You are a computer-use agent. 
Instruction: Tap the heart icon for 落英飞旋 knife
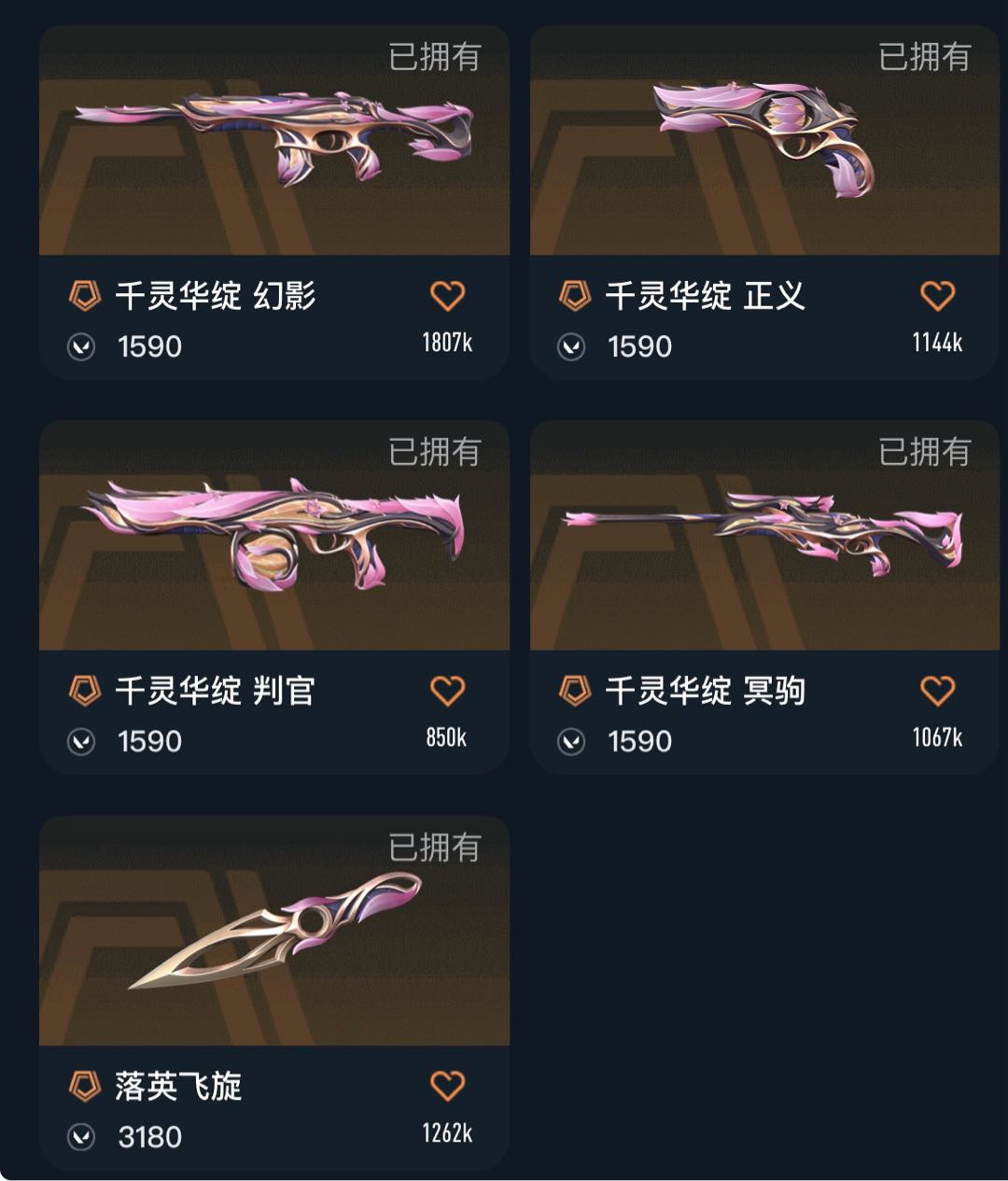click(447, 1086)
